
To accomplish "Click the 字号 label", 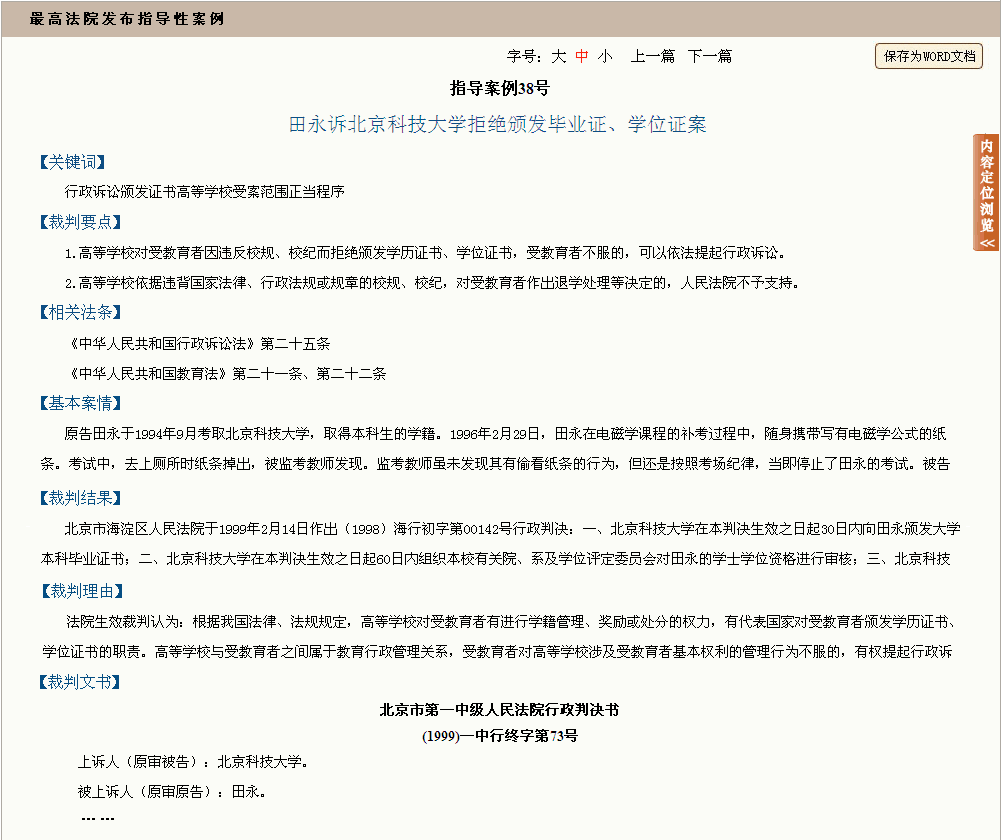I will click(525, 56).
